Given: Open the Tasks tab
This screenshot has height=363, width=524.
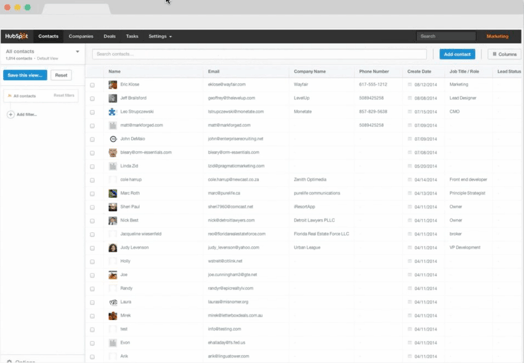Looking at the screenshot, I should point(132,36).
